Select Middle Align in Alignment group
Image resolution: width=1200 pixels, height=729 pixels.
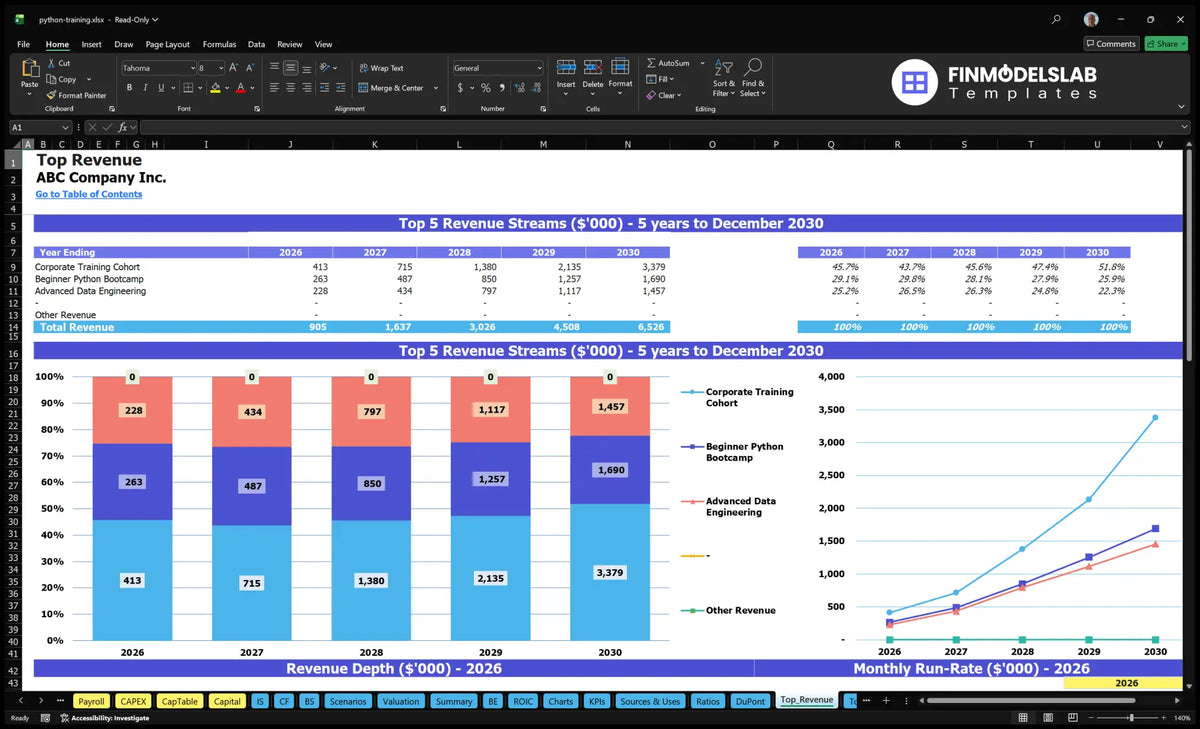(x=290, y=68)
